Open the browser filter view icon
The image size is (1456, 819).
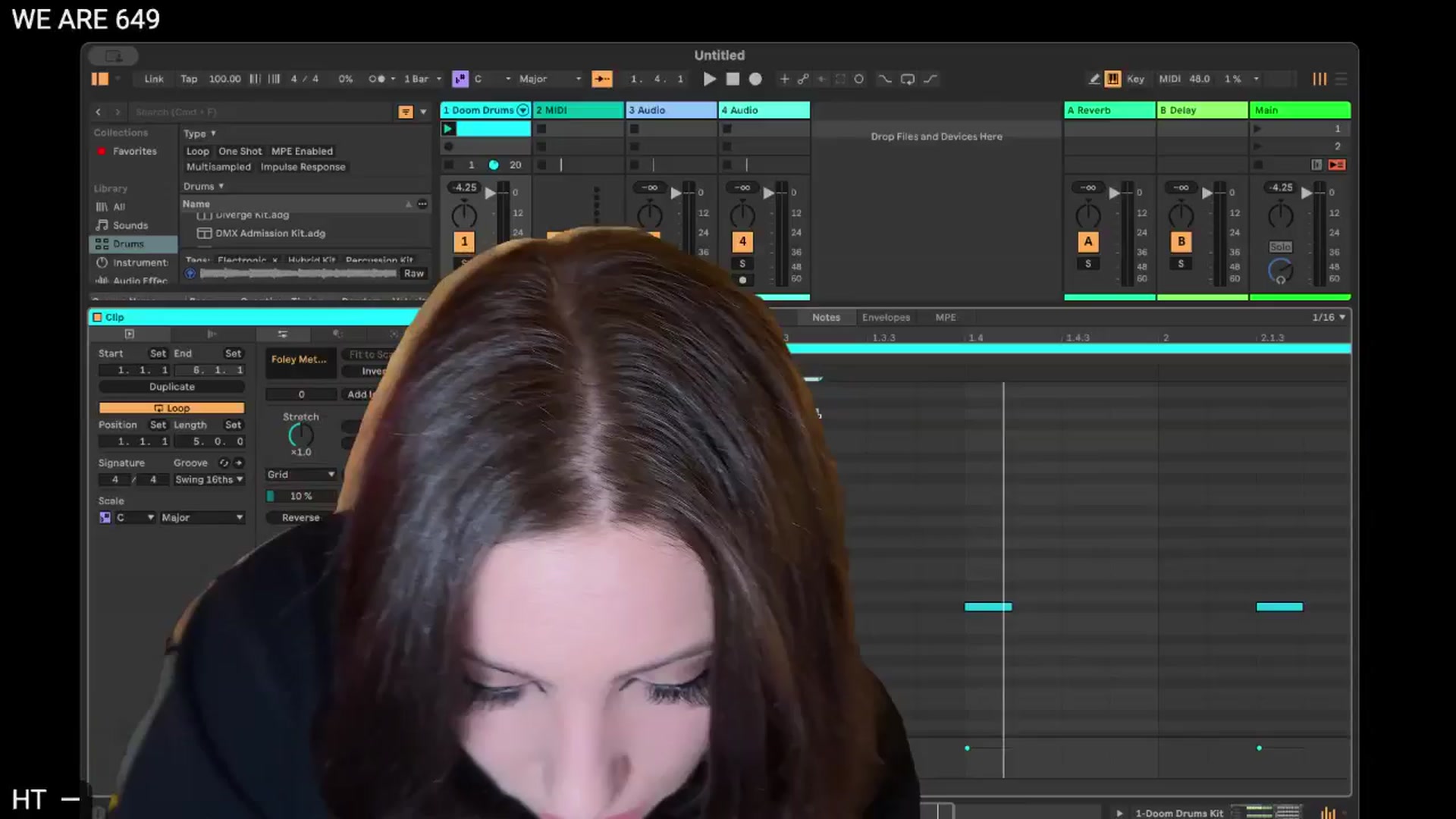click(406, 112)
